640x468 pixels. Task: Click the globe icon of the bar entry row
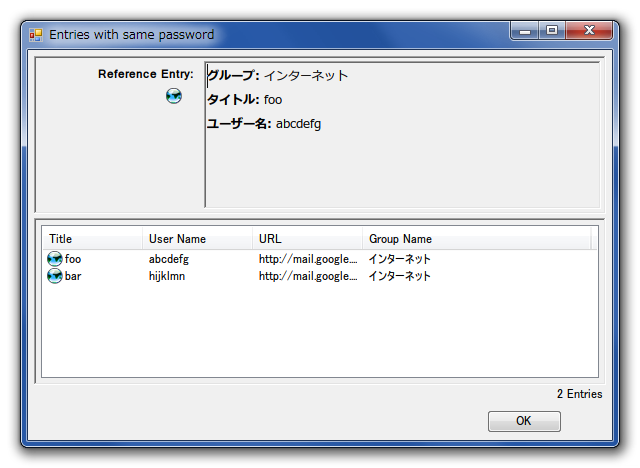pyautogui.click(x=55, y=276)
